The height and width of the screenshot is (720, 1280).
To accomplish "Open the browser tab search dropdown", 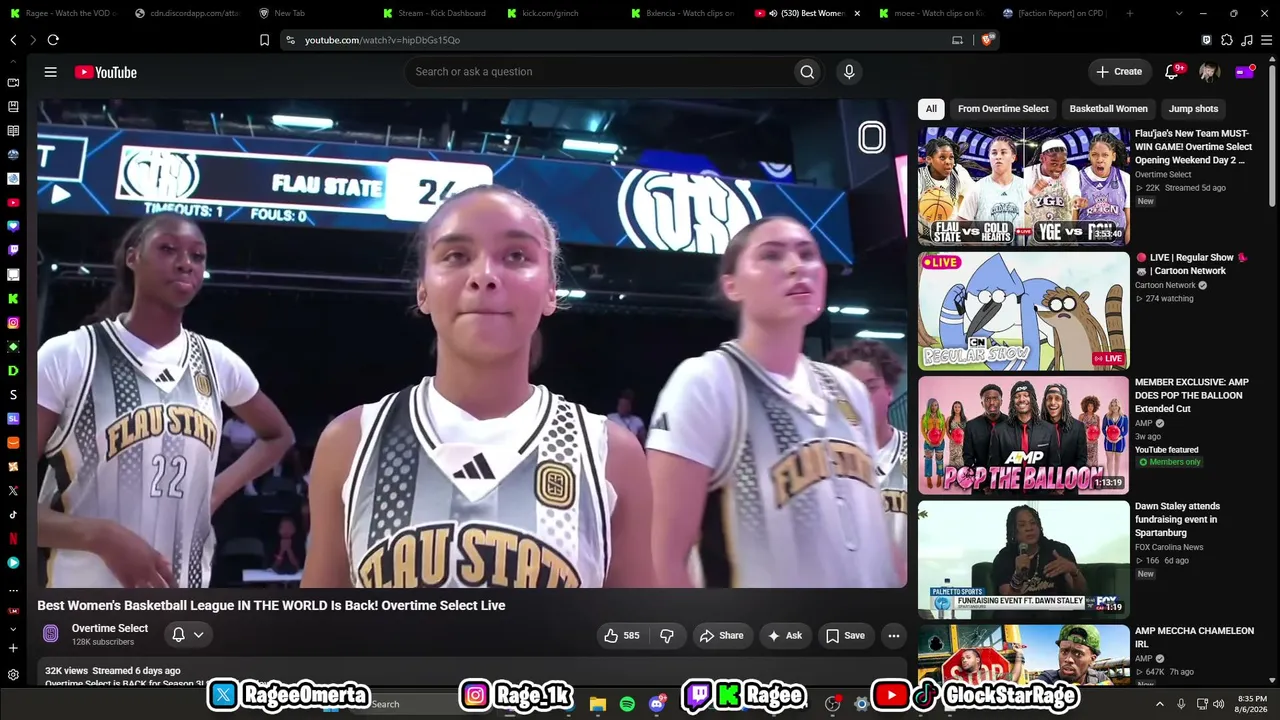I will click(1179, 13).
